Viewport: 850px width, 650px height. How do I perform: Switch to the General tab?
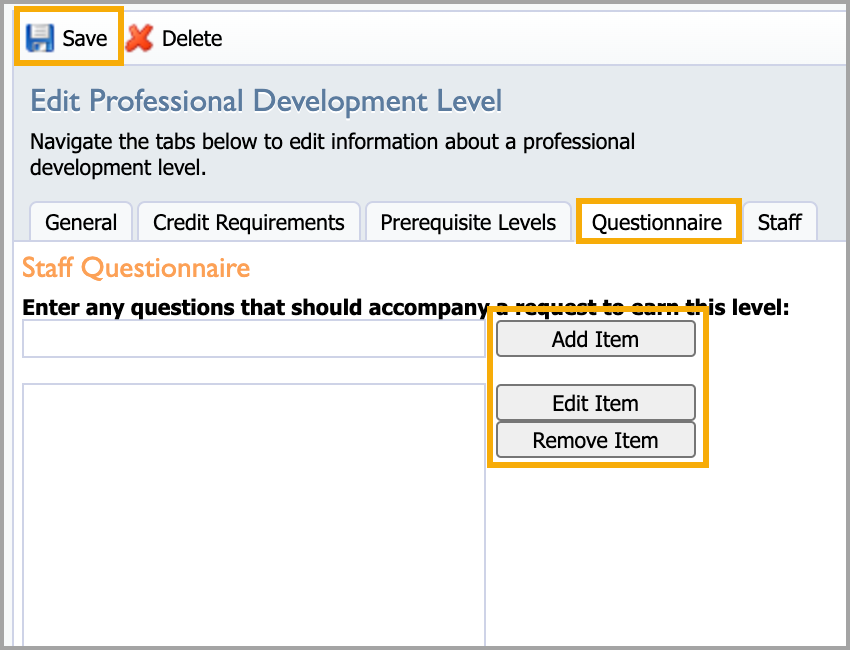[81, 222]
